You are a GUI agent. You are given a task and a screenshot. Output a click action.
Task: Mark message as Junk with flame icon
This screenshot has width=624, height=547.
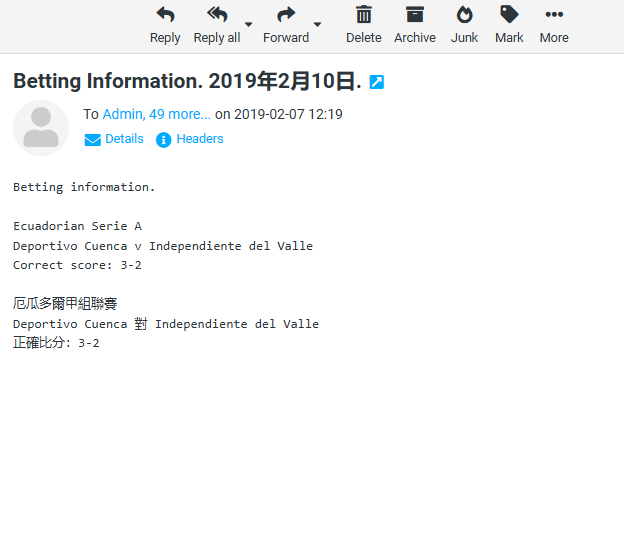464,15
